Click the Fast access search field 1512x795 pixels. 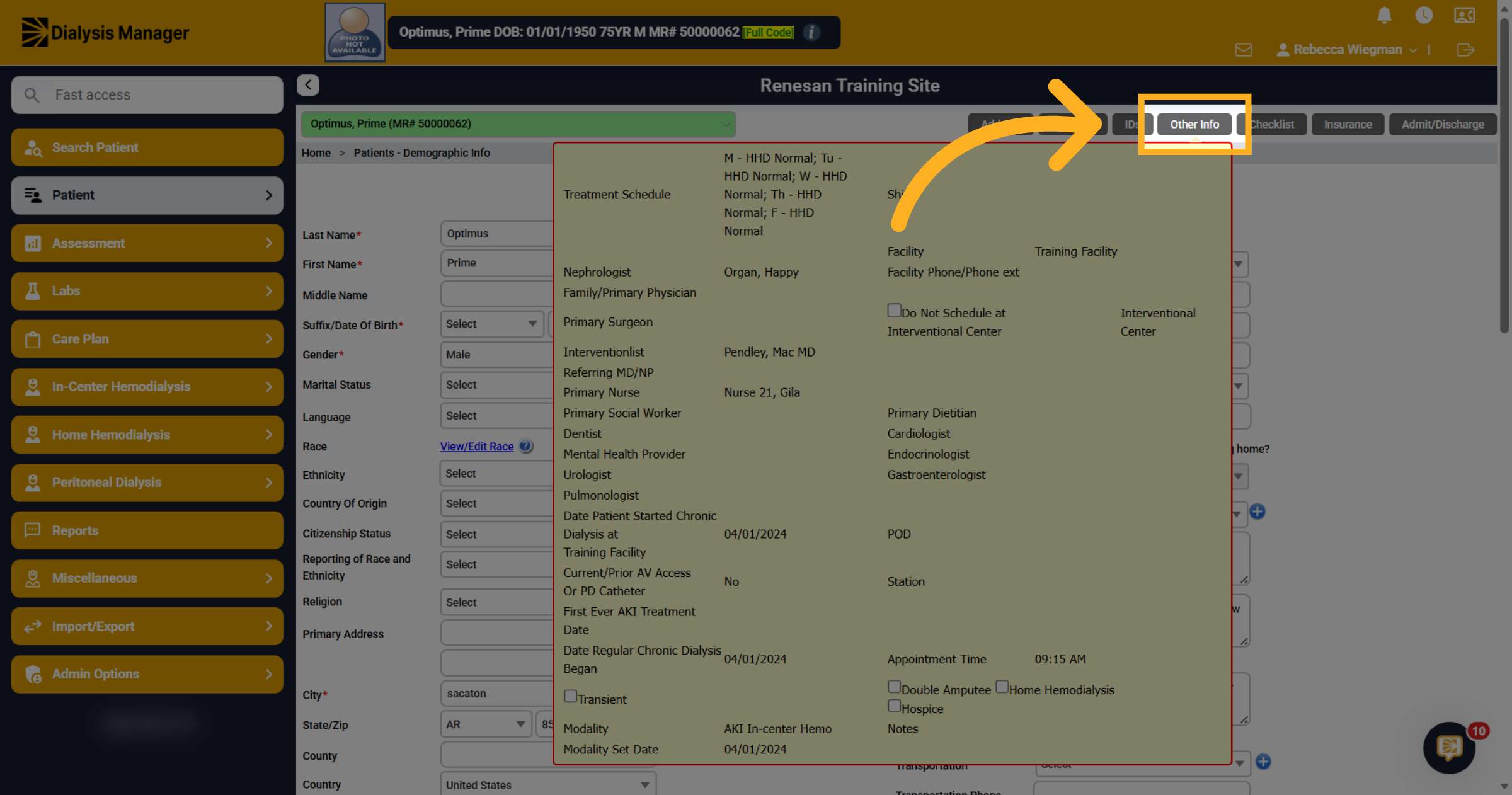click(x=147, y=95)
